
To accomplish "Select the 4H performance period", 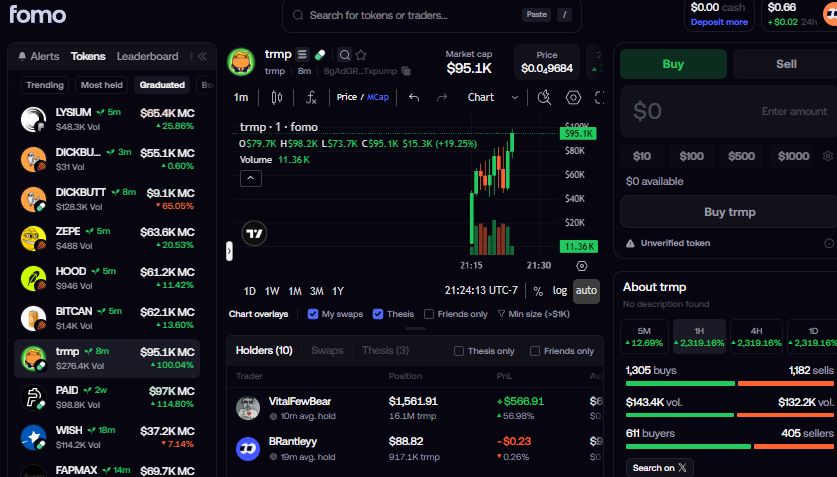I will click(756, 337).
